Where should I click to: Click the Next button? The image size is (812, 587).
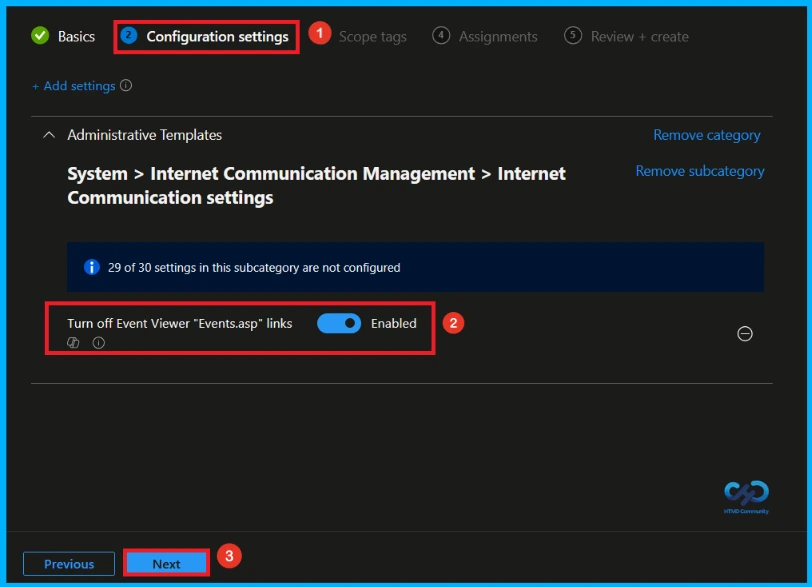166,564
